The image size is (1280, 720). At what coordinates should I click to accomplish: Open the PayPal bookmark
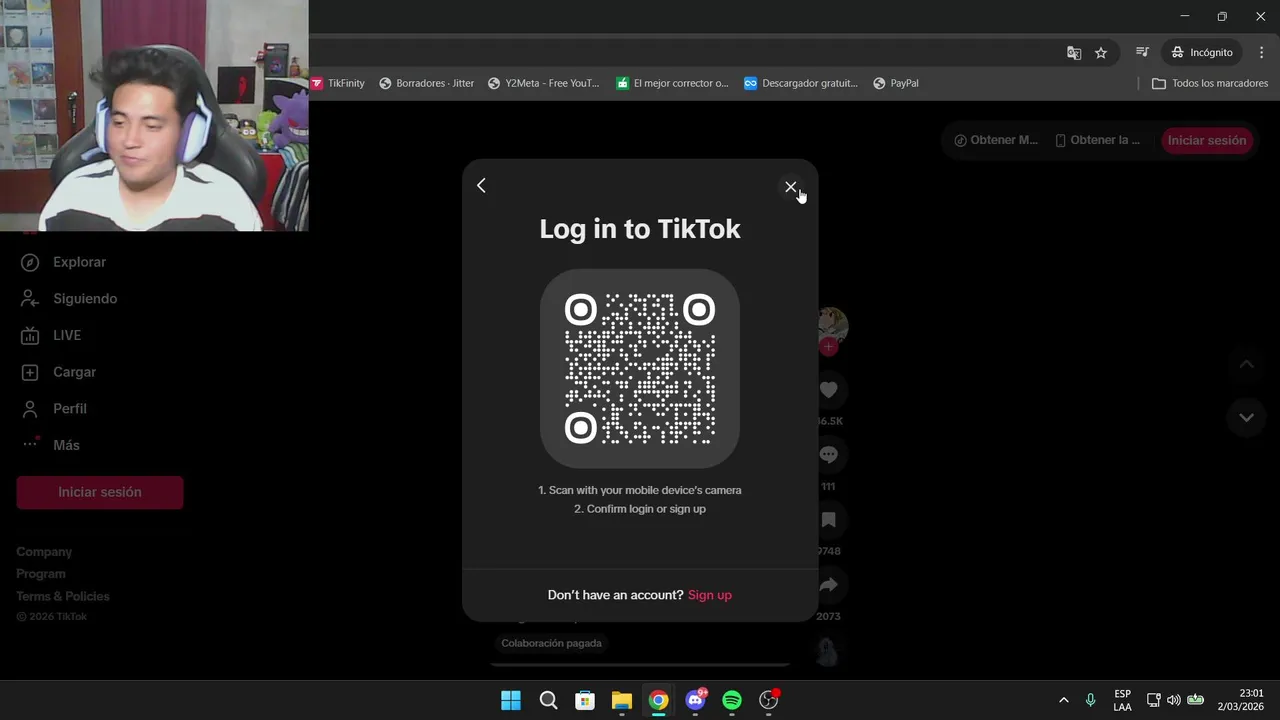tap(896, 83)
